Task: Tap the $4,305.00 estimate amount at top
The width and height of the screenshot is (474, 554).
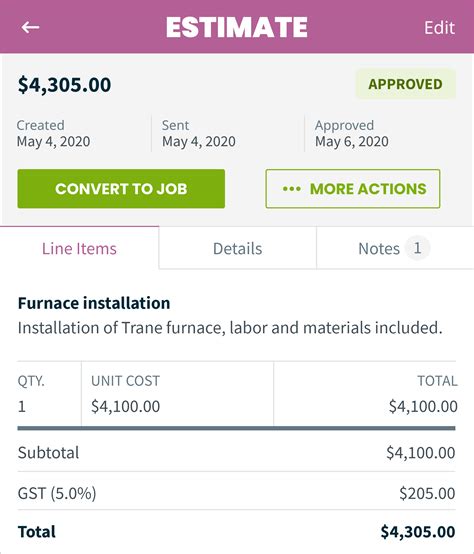Action: pyautogui.click(x=65, y=85)
